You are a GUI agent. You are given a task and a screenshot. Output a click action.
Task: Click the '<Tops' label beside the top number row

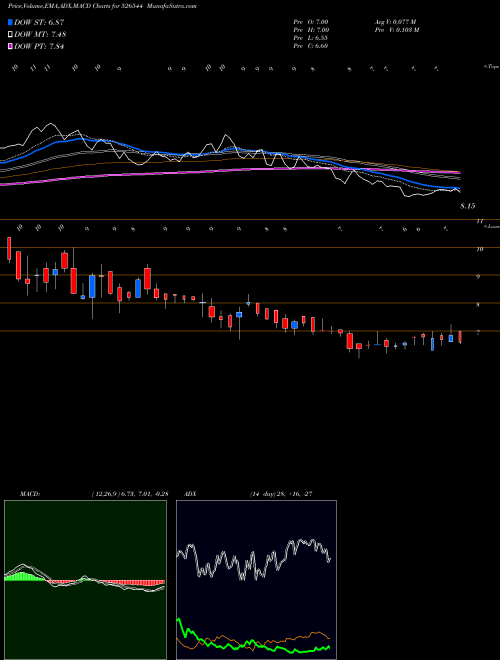point(491,67)
